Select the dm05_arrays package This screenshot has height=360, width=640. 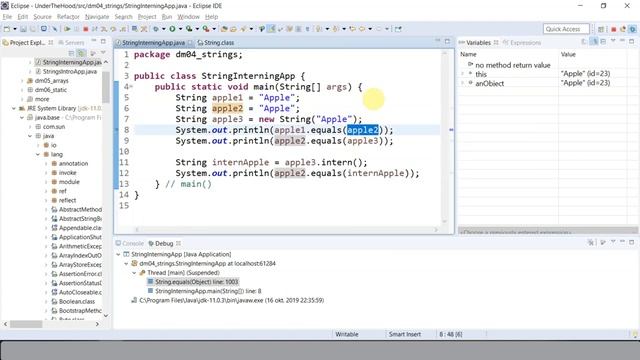click(47, 81)
